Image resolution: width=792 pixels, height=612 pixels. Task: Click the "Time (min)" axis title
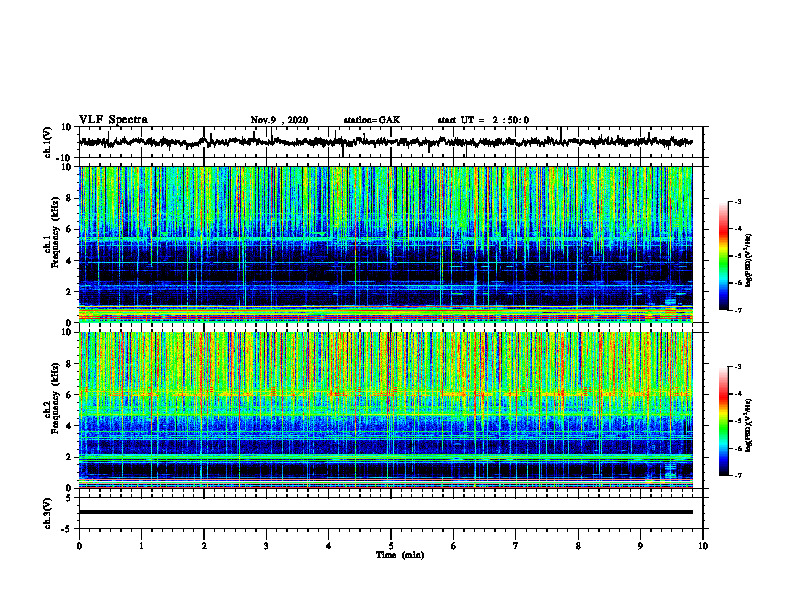tap(400, 555)
